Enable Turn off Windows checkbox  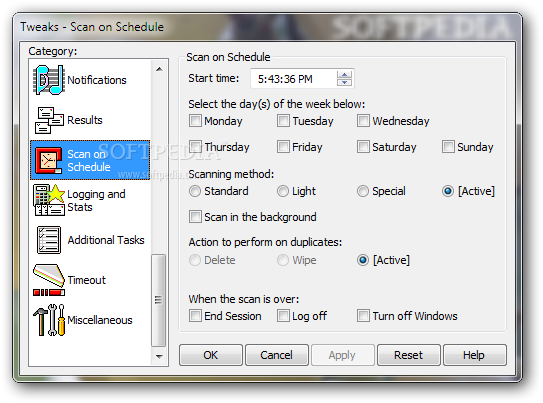[363, 316]
